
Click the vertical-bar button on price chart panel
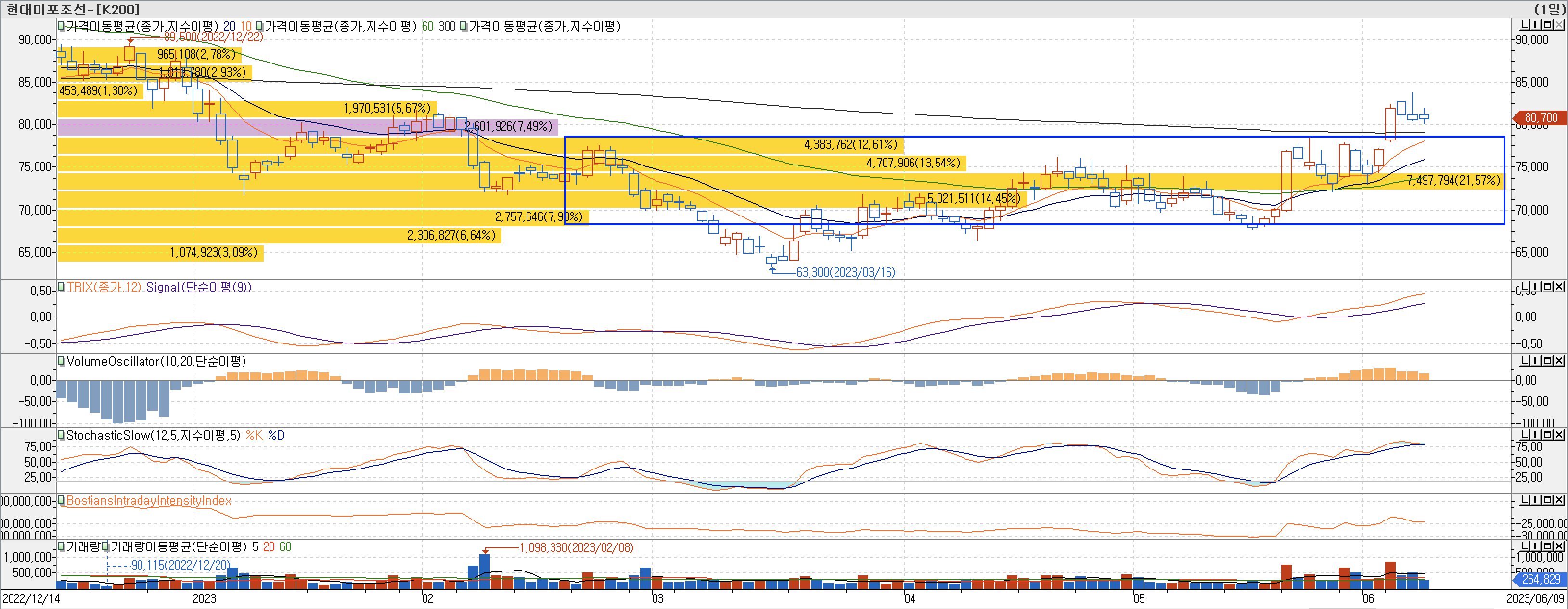(x=1536, y=25)
